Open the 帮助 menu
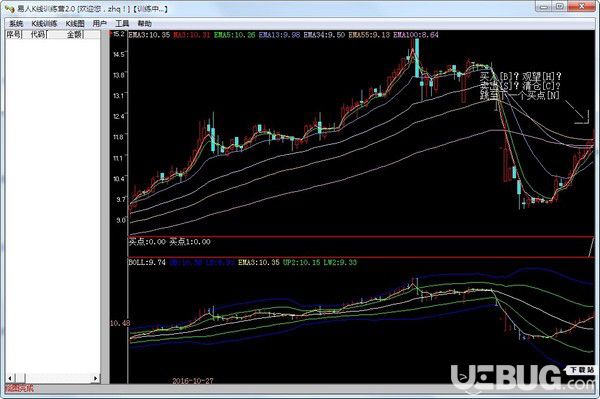Viewport: 600px width, 399px height. [145, 23]
